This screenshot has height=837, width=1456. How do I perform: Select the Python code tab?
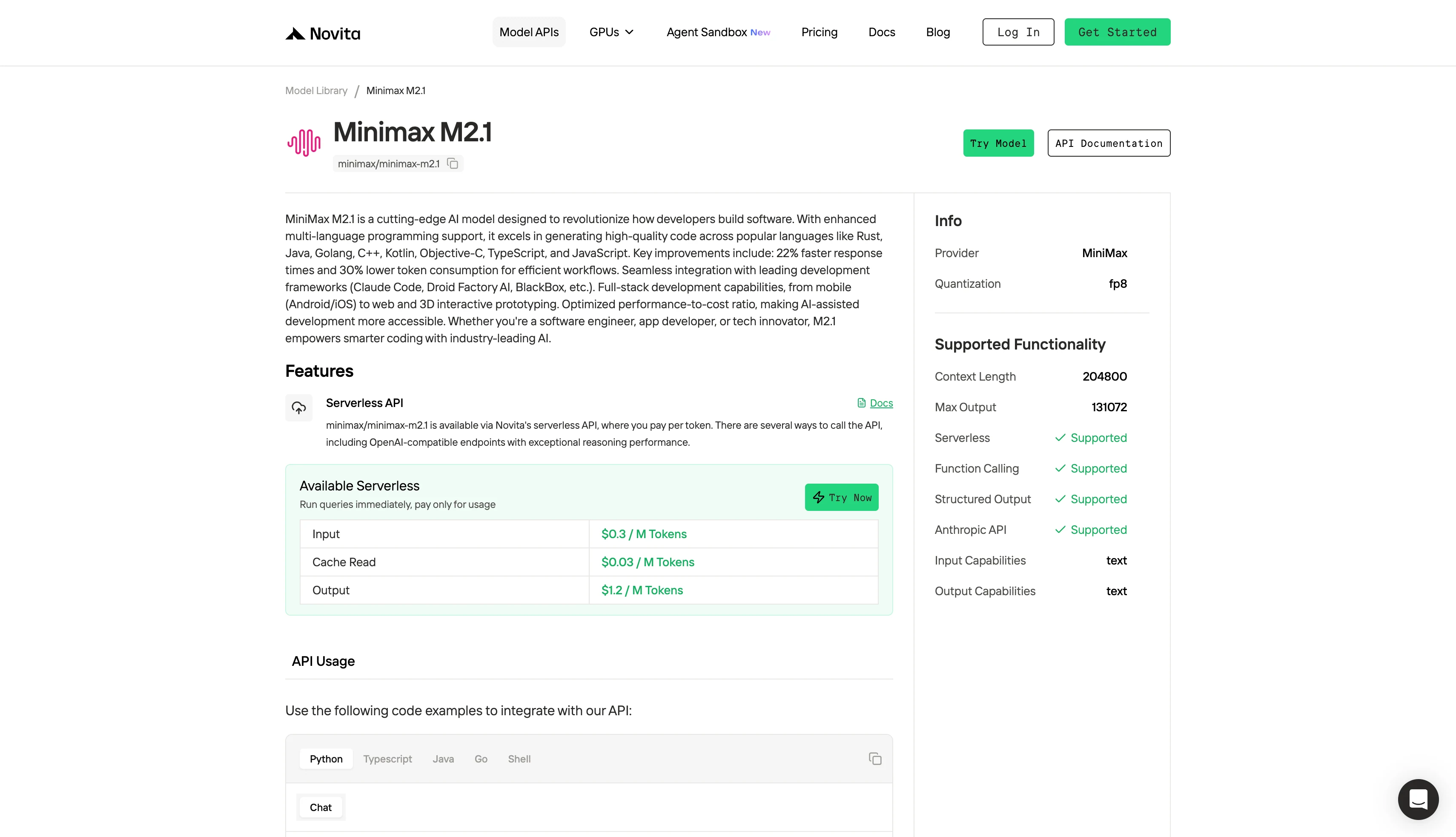tap(326, 759)
